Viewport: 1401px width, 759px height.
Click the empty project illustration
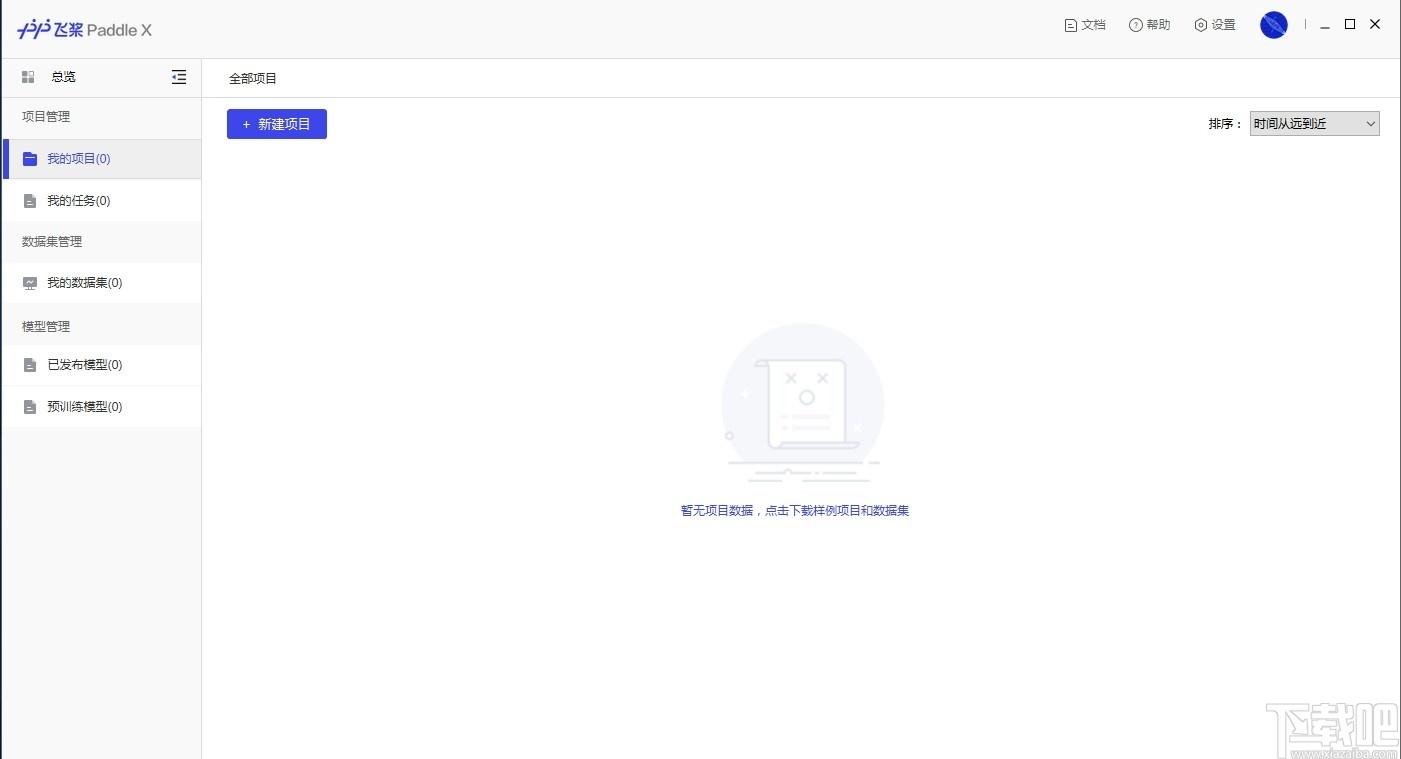[x=802, y=403]
